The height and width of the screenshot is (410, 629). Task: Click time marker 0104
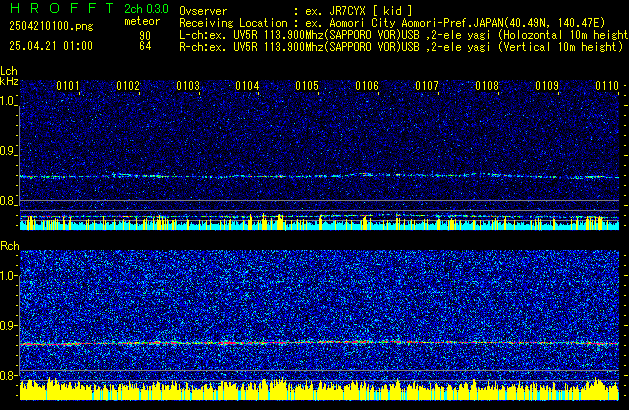[x=247, y=86]
